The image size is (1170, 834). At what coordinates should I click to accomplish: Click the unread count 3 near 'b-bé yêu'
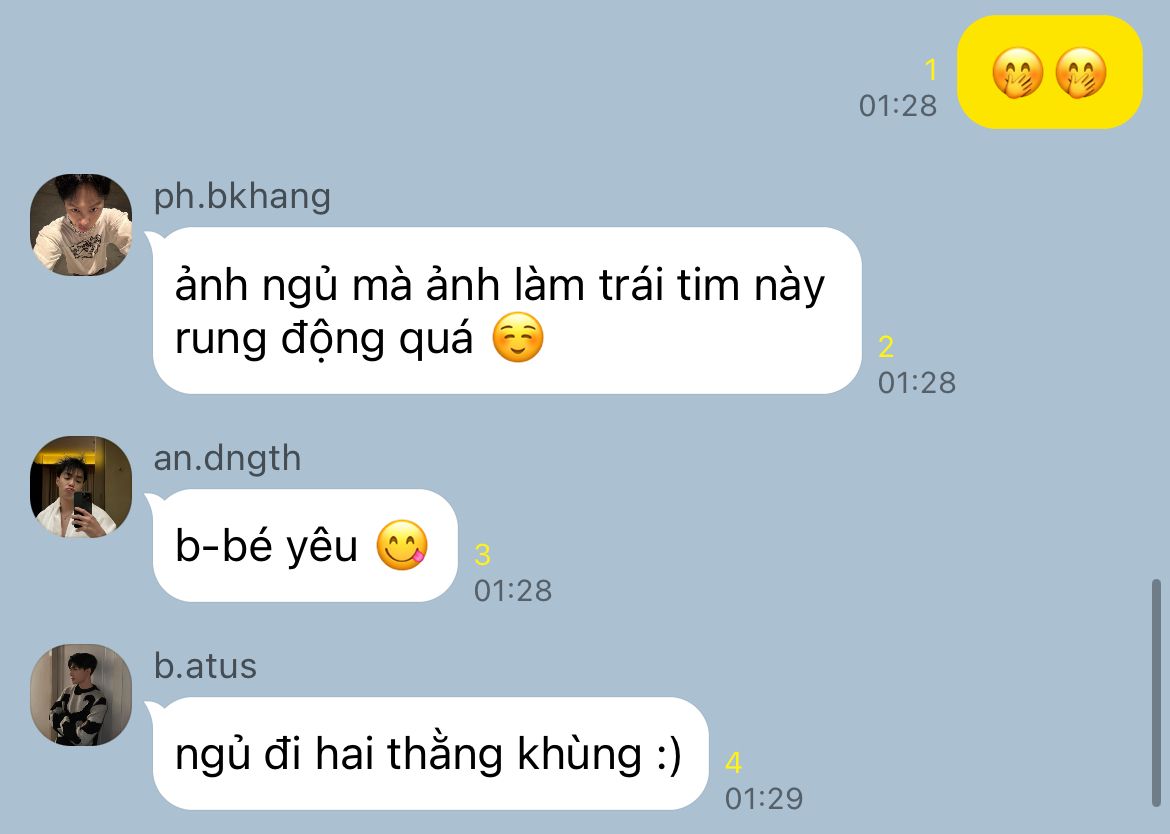click(482, 555)
